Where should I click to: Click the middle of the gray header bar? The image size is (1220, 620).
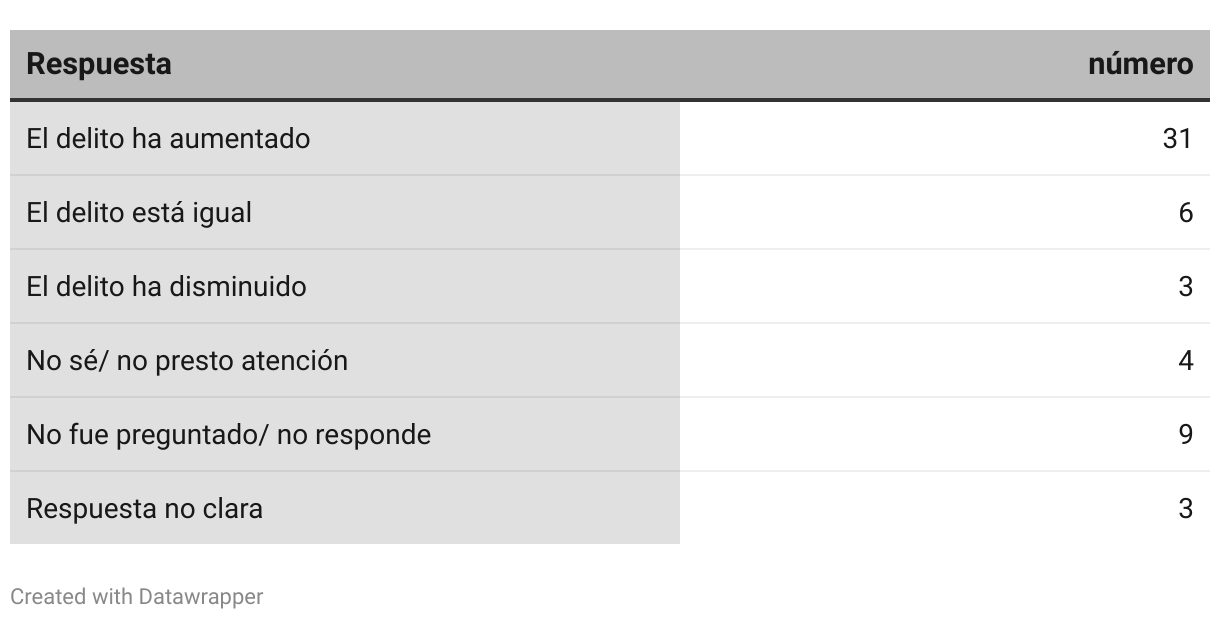tap(610, 65)
